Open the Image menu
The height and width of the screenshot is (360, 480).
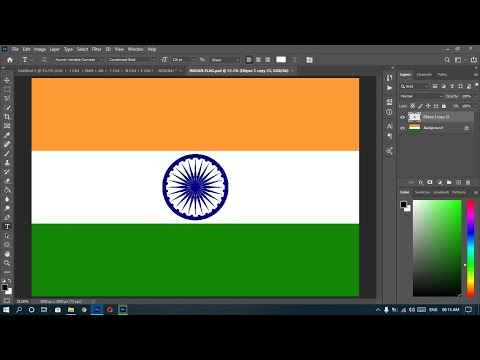(40, 49)
